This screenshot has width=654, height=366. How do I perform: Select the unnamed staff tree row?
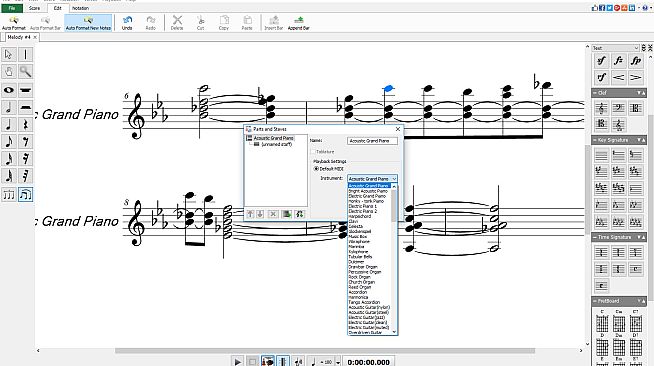coord(273,144)
